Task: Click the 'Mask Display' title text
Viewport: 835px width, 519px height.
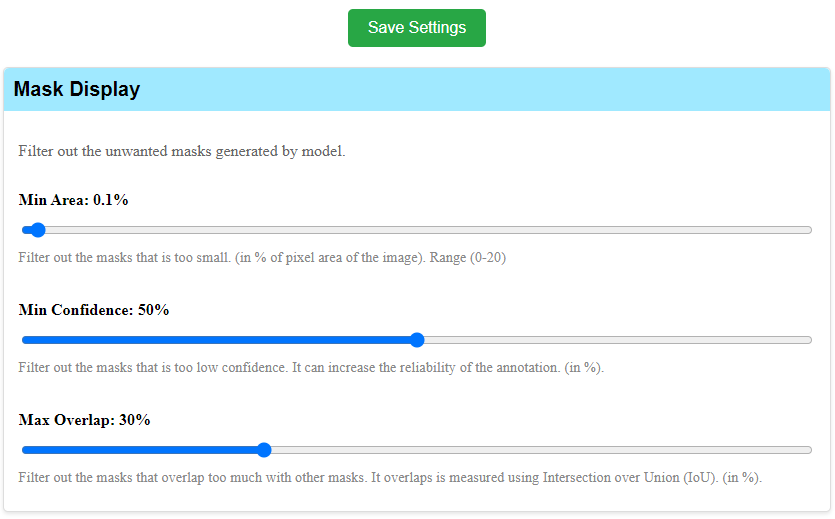Action: tap(77, 90)
